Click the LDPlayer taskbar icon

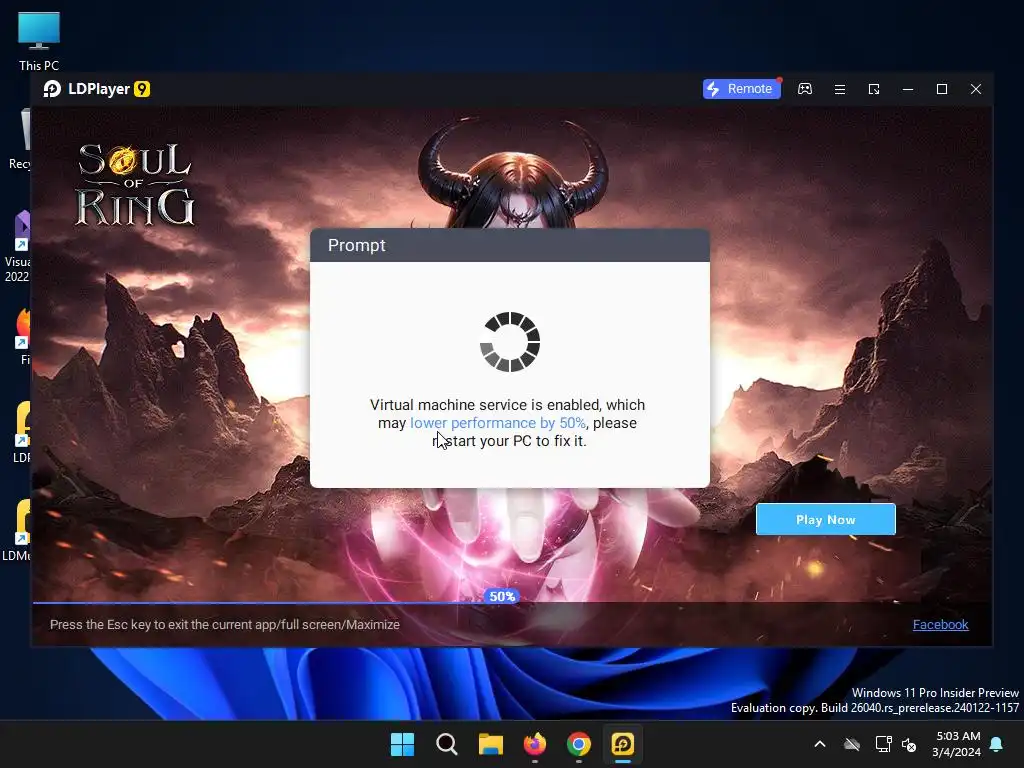[x=623, y=744]
